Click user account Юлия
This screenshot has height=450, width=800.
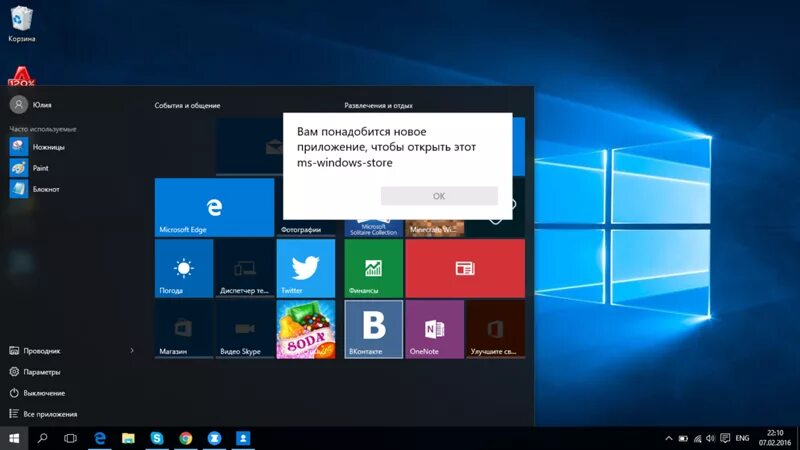tap(31, 105)
